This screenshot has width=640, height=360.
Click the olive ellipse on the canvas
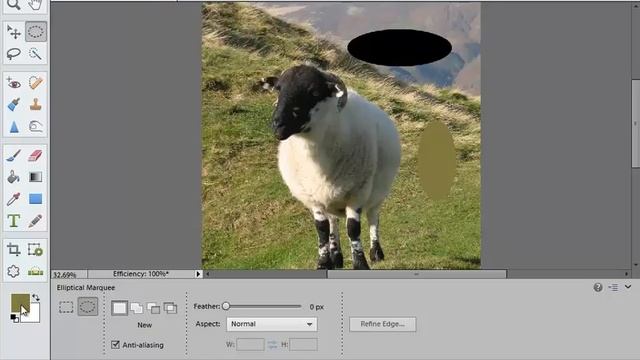(x=436, y=160)
